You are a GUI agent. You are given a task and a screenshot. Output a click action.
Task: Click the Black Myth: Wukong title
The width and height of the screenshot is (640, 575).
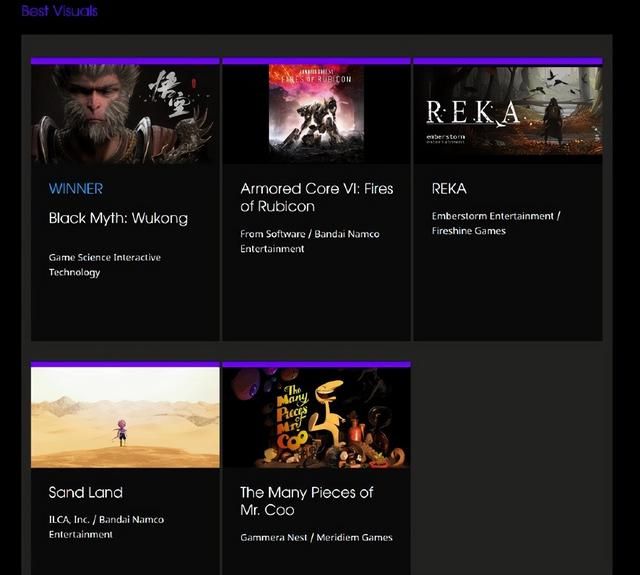[x=118, y=218]
